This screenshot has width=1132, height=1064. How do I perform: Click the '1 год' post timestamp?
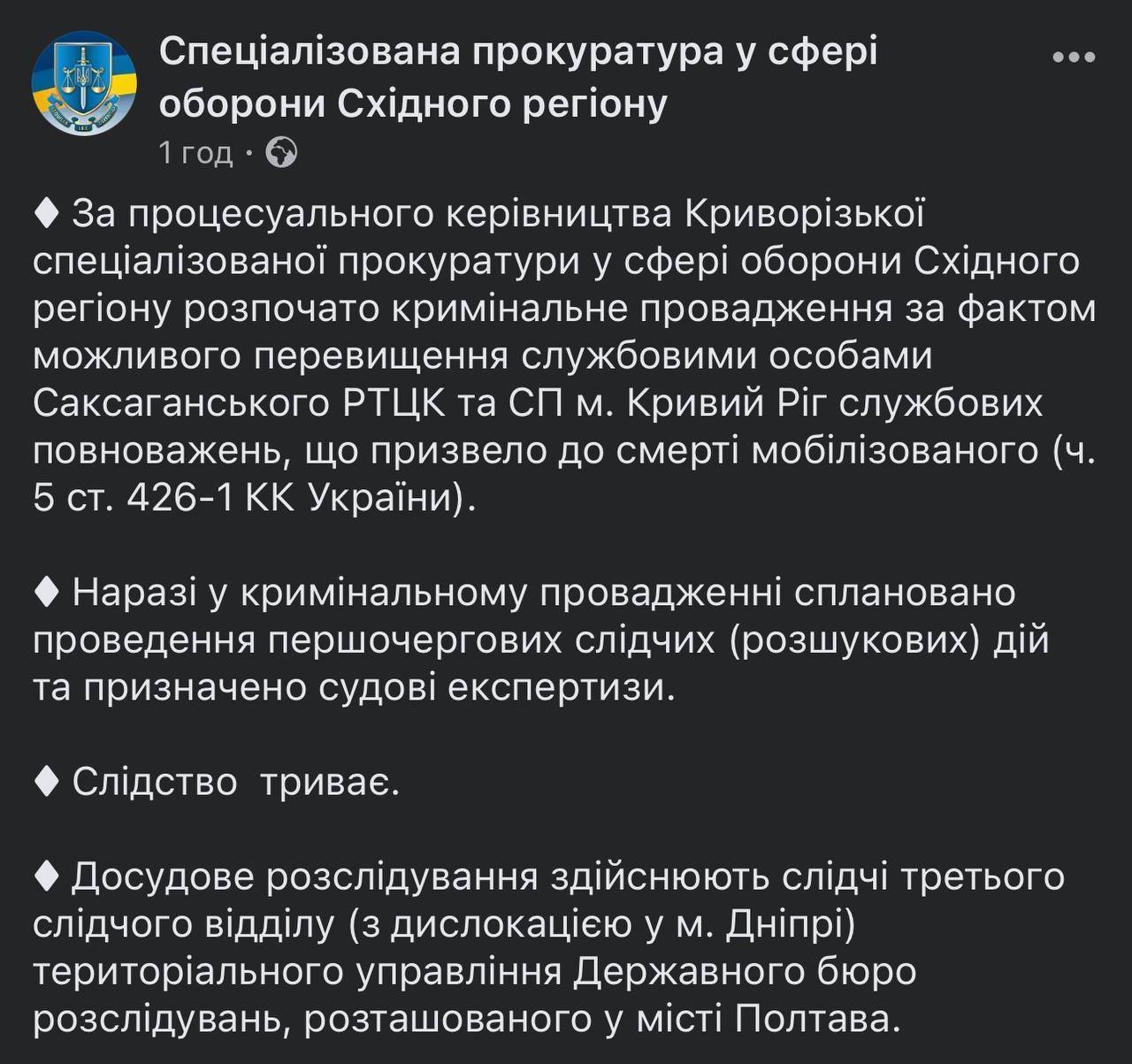pyautogui.click(x=195, y=153)
